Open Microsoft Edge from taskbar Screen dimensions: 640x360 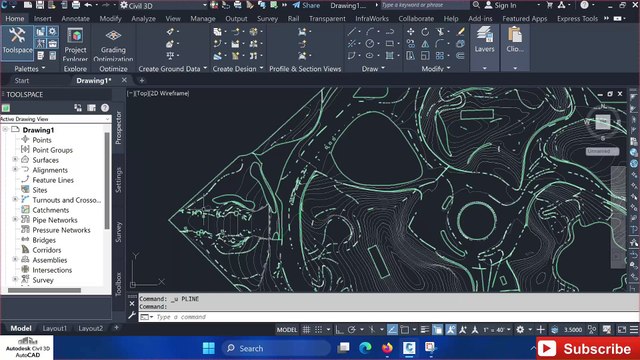365,348
